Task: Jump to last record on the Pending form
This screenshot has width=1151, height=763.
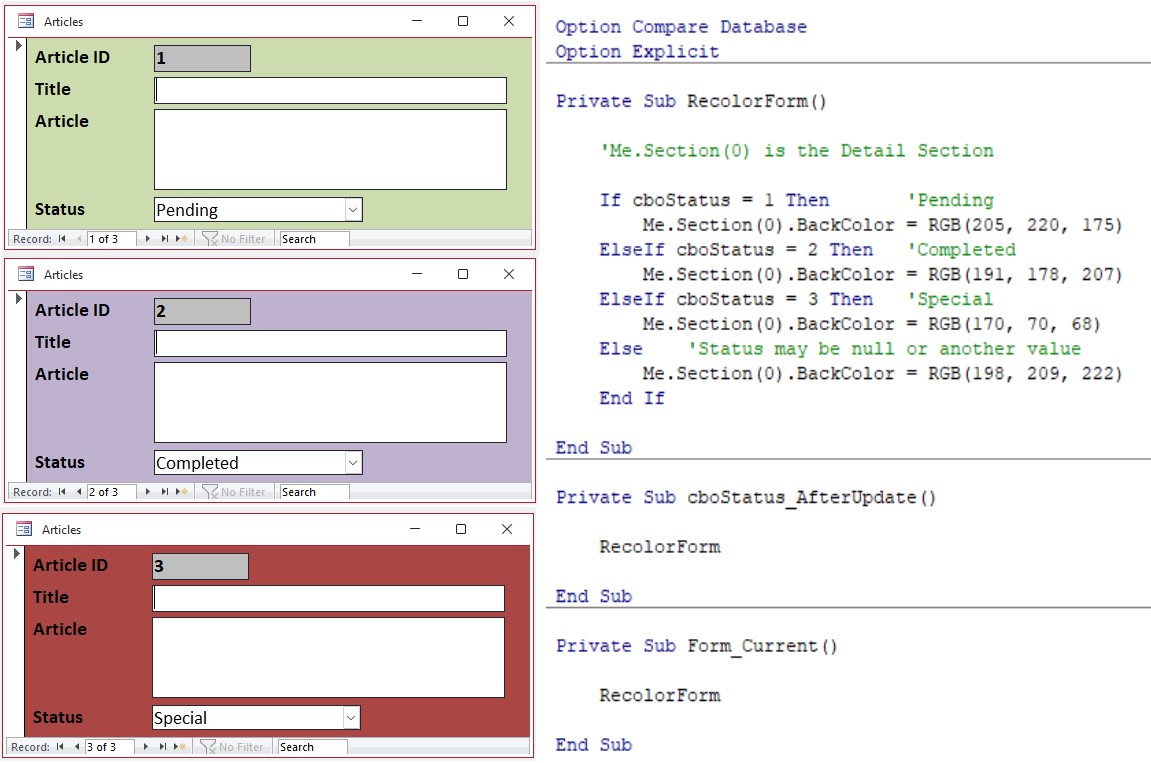Action: click(165, 239)
